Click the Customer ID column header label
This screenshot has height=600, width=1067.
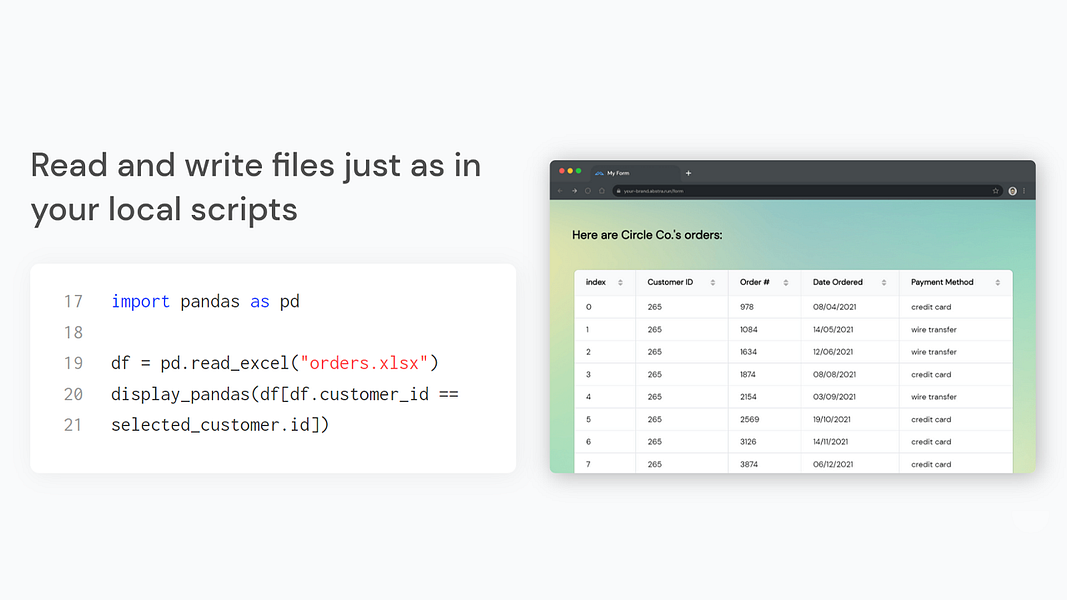point(670,282)
